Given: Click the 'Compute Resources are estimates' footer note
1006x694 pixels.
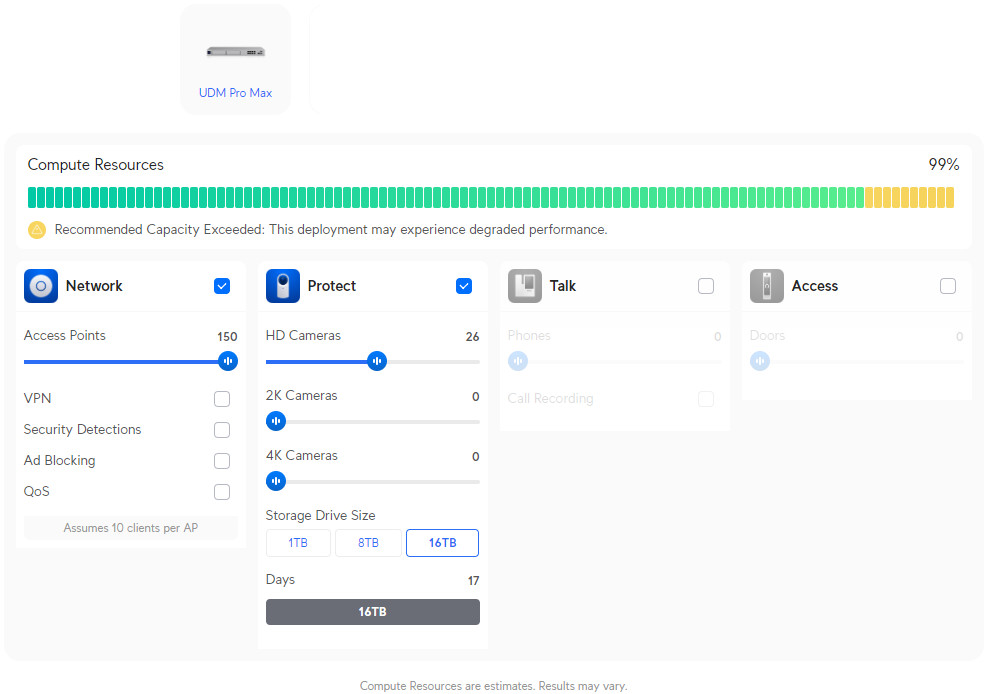Looking at the screenshot, I should [x=493, y=686].
